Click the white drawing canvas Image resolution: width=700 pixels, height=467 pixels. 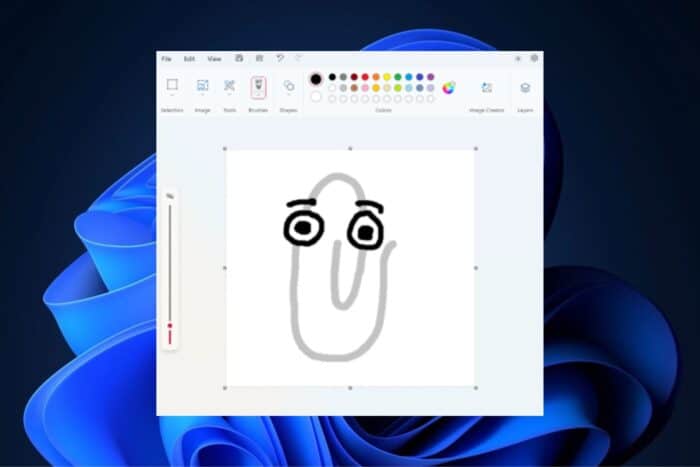[350, 268]
